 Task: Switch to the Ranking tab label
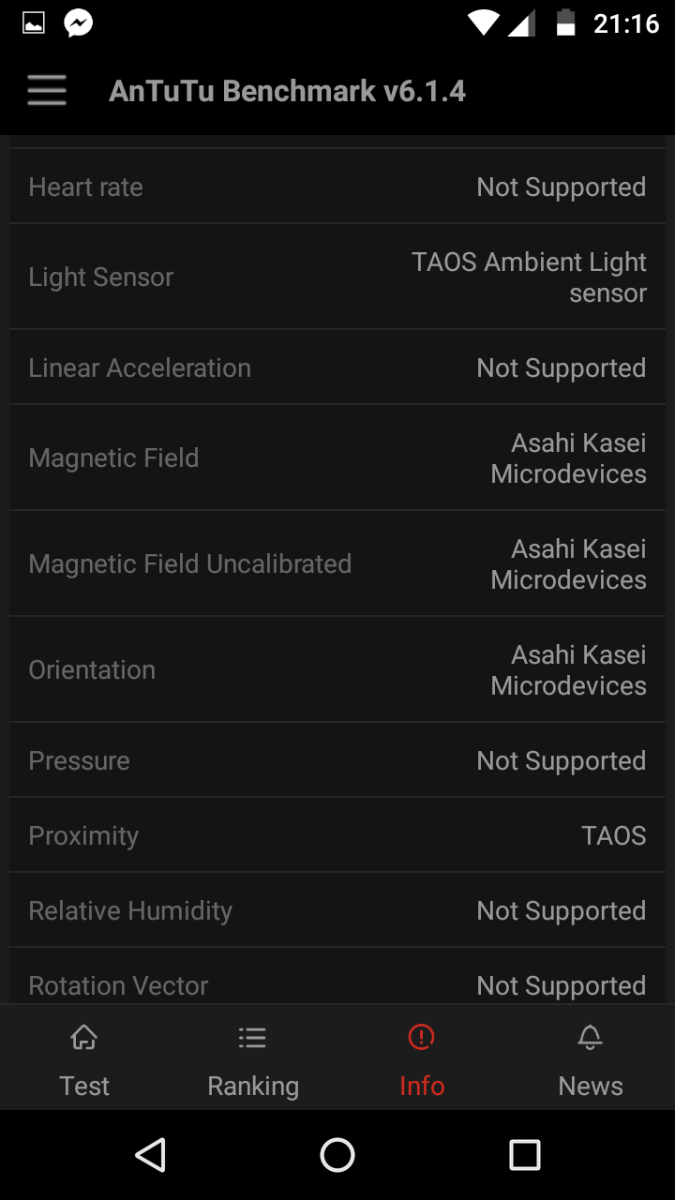point(253,1086)
